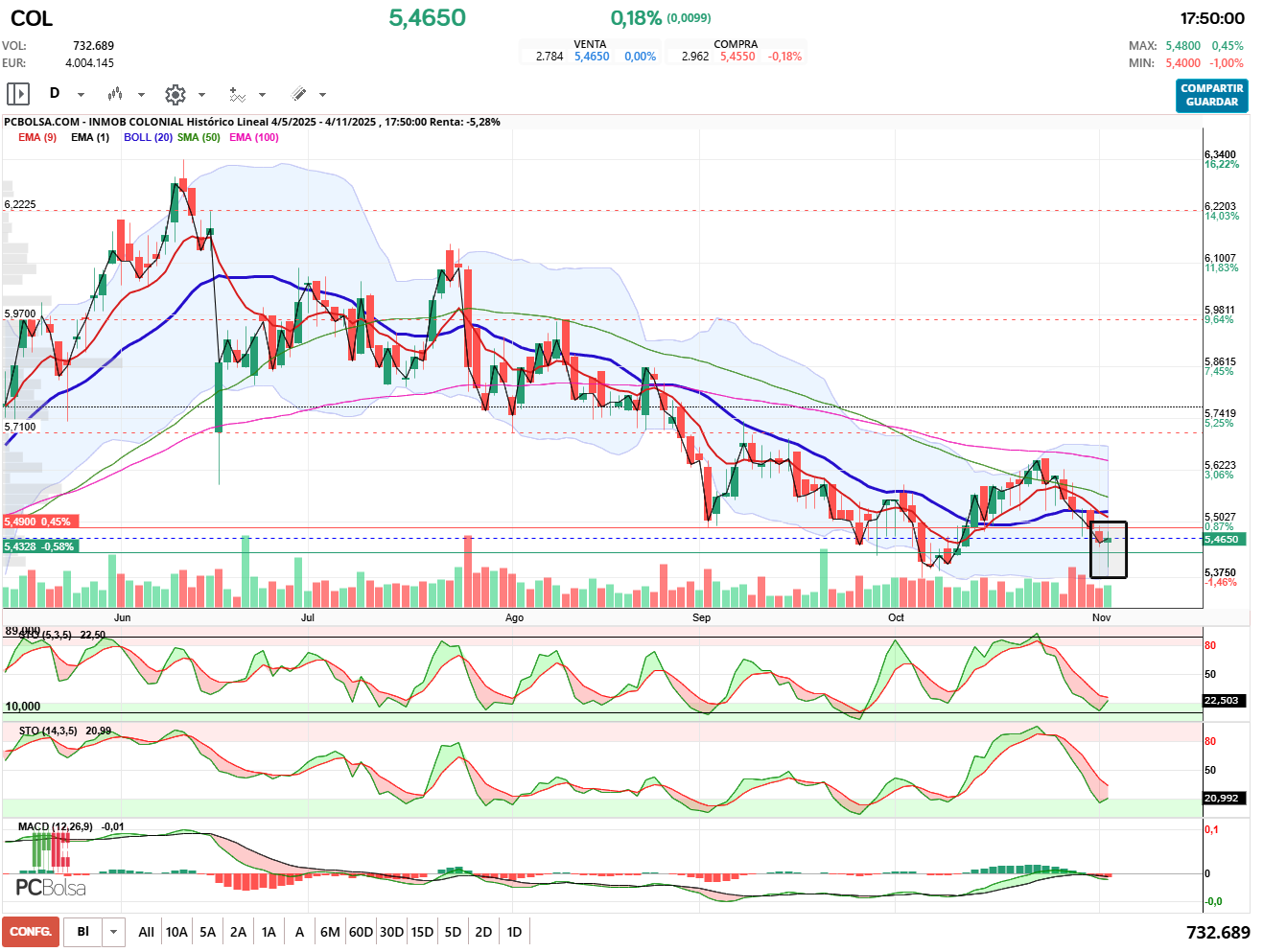Click the VENTA price 5,4650
The height and width of the screenshot is (952, 1263).
coord(592,57)
